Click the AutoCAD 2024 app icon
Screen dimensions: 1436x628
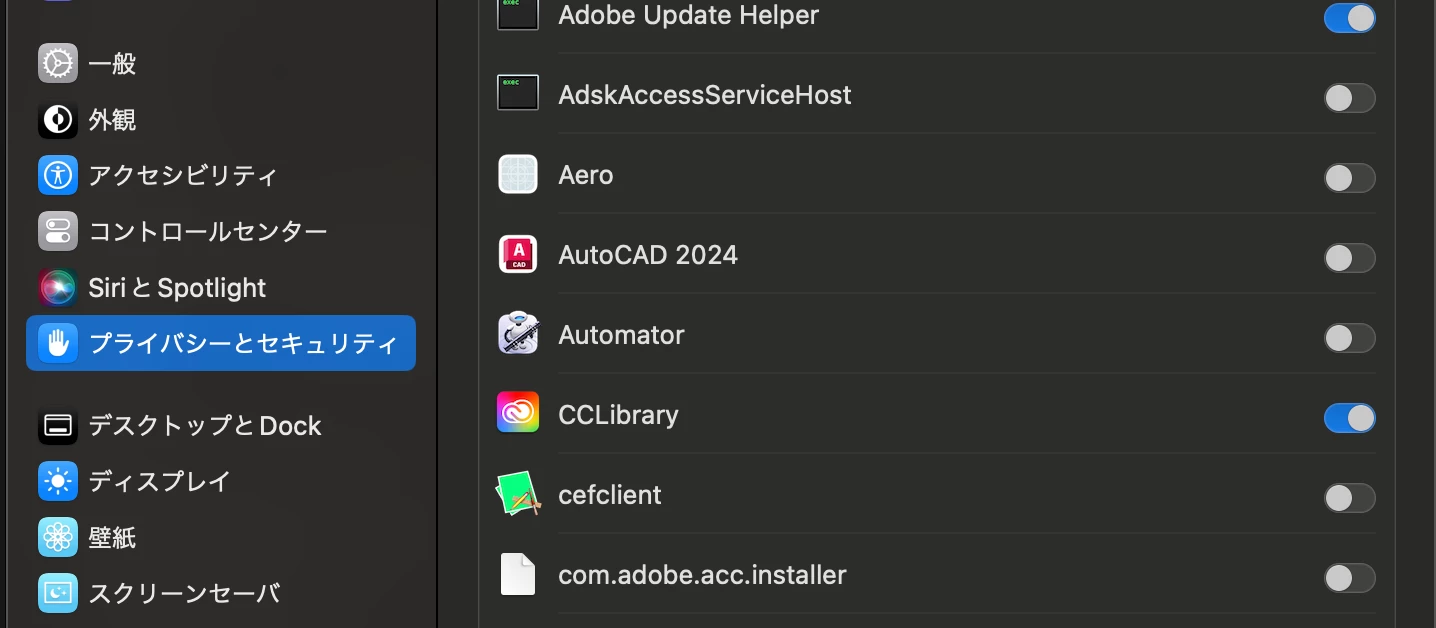pyautogui.click(x=518, y=254)
